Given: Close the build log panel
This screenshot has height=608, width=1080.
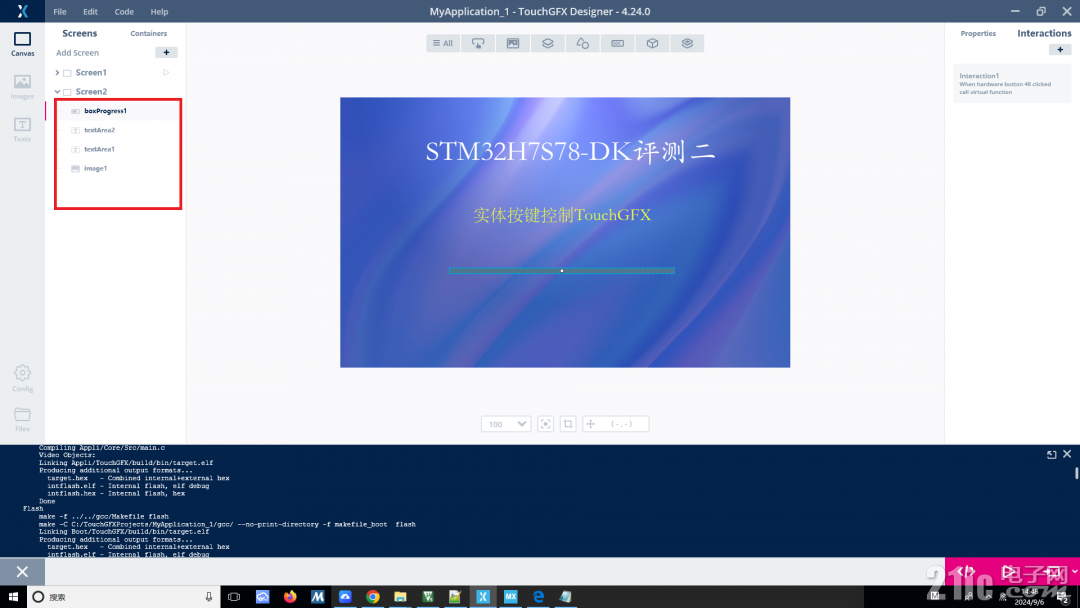Looking at the screenshot, I should (1067, 454).
